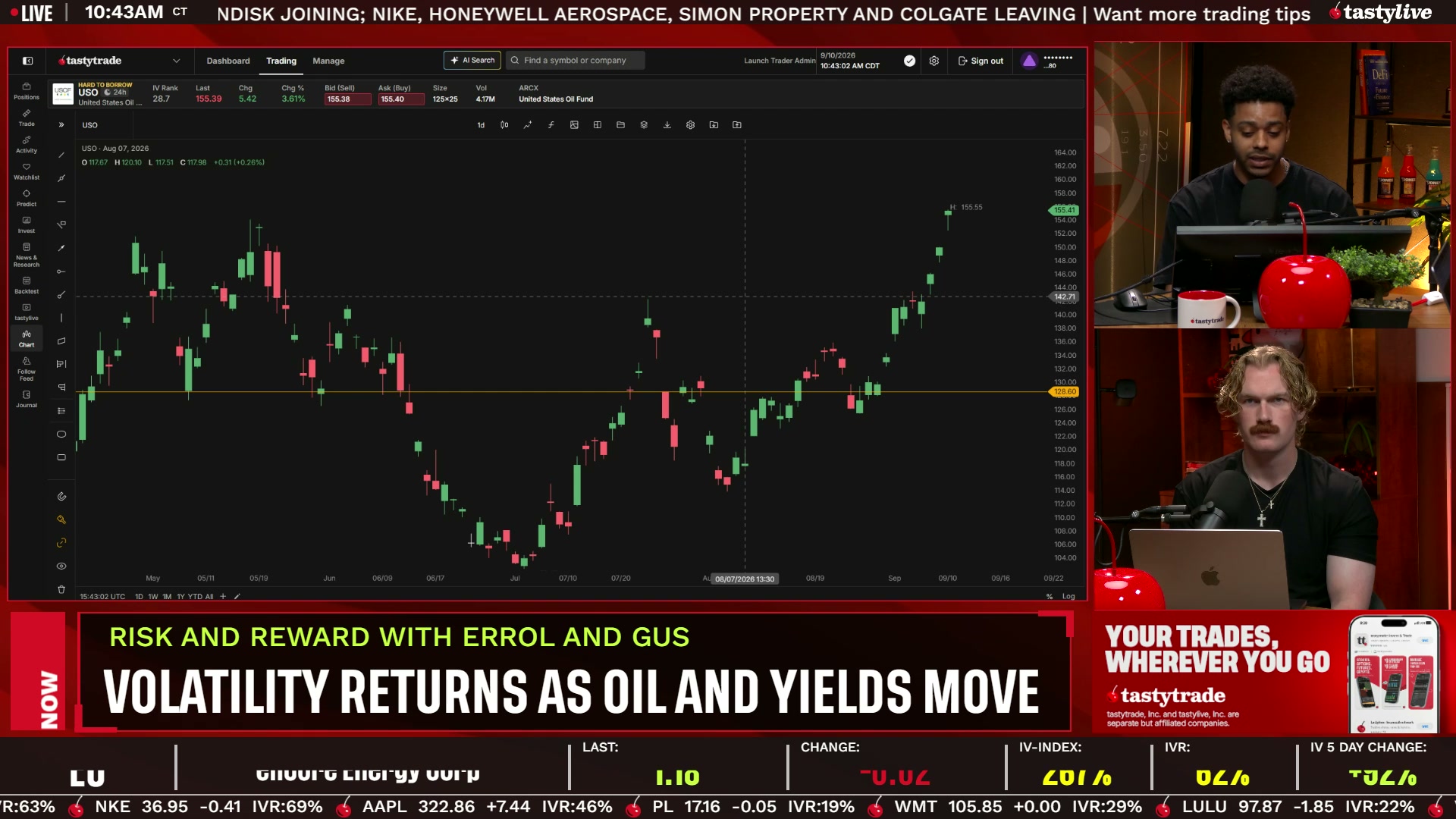
Task: Click the Ask (Buy) 155.40 price box
Action: pos(400,99)
